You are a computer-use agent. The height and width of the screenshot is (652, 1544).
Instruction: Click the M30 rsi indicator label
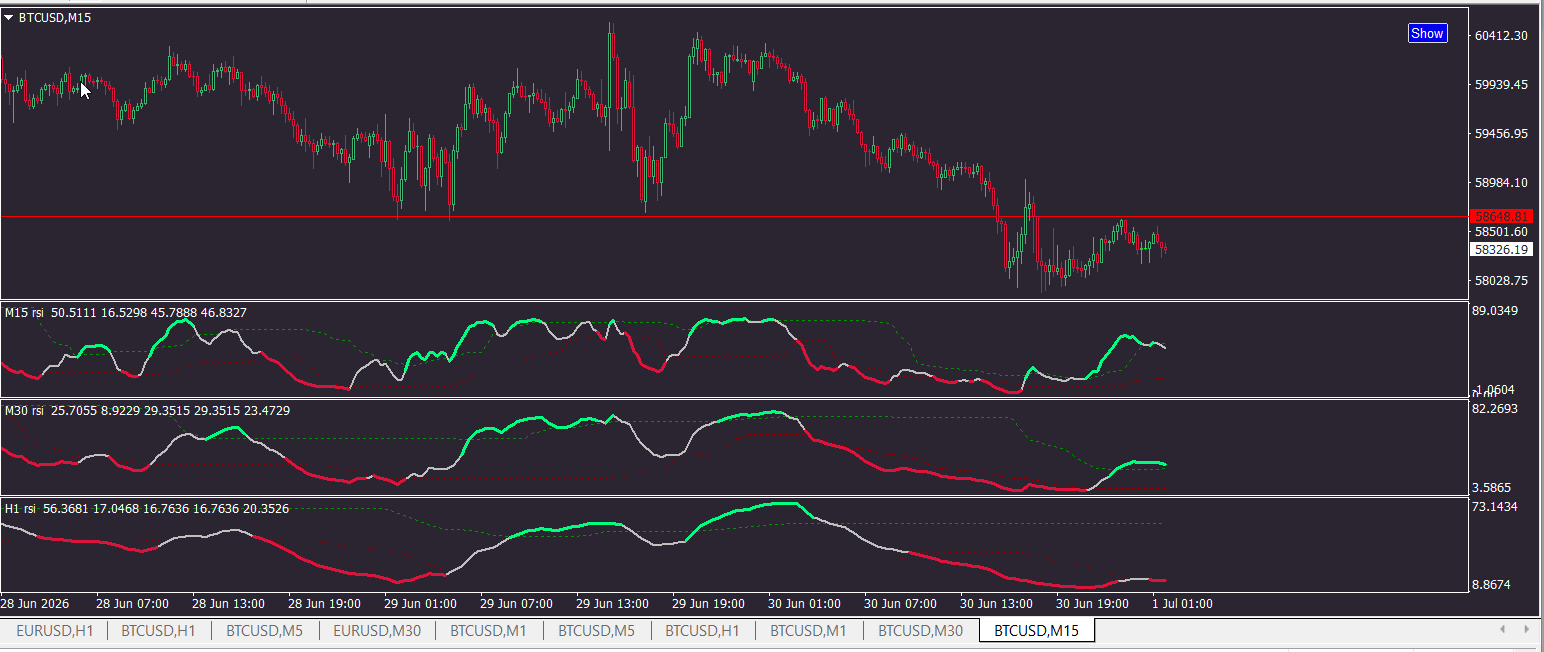pyautogui.click(x=25, y=410)
